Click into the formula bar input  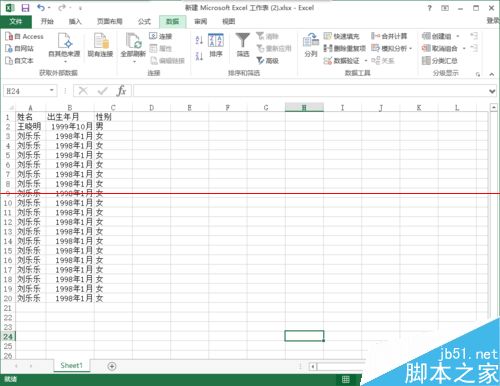pyautogui.click(x=310, y=91)
